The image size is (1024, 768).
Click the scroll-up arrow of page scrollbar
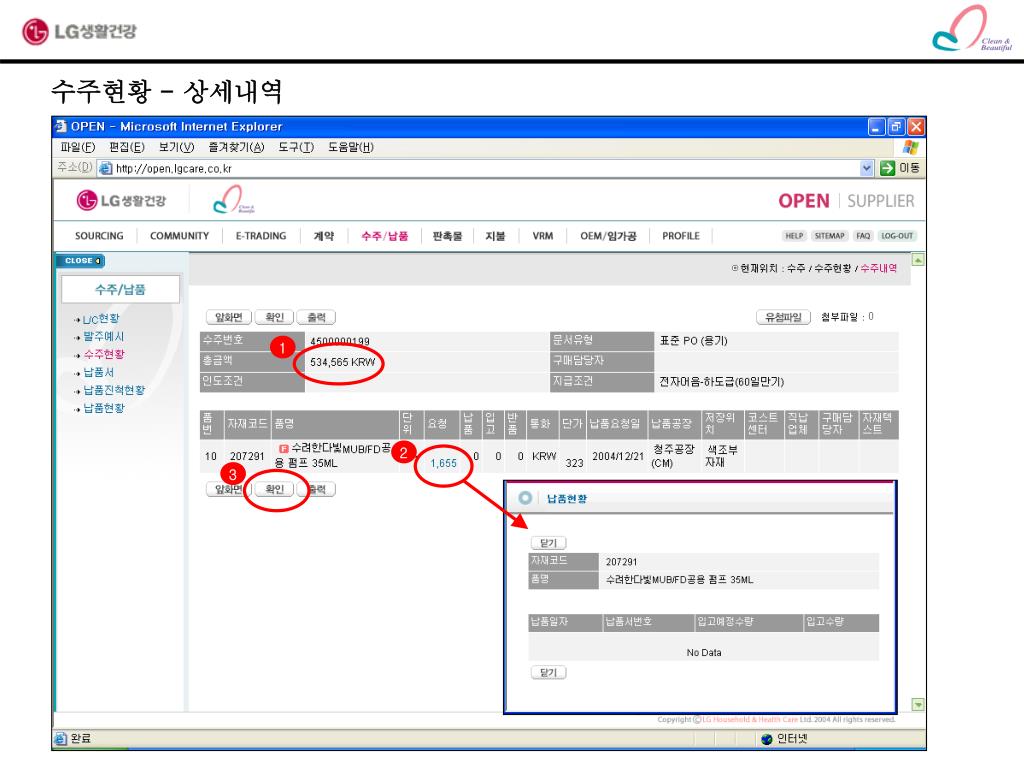click(x=918, y=261)
